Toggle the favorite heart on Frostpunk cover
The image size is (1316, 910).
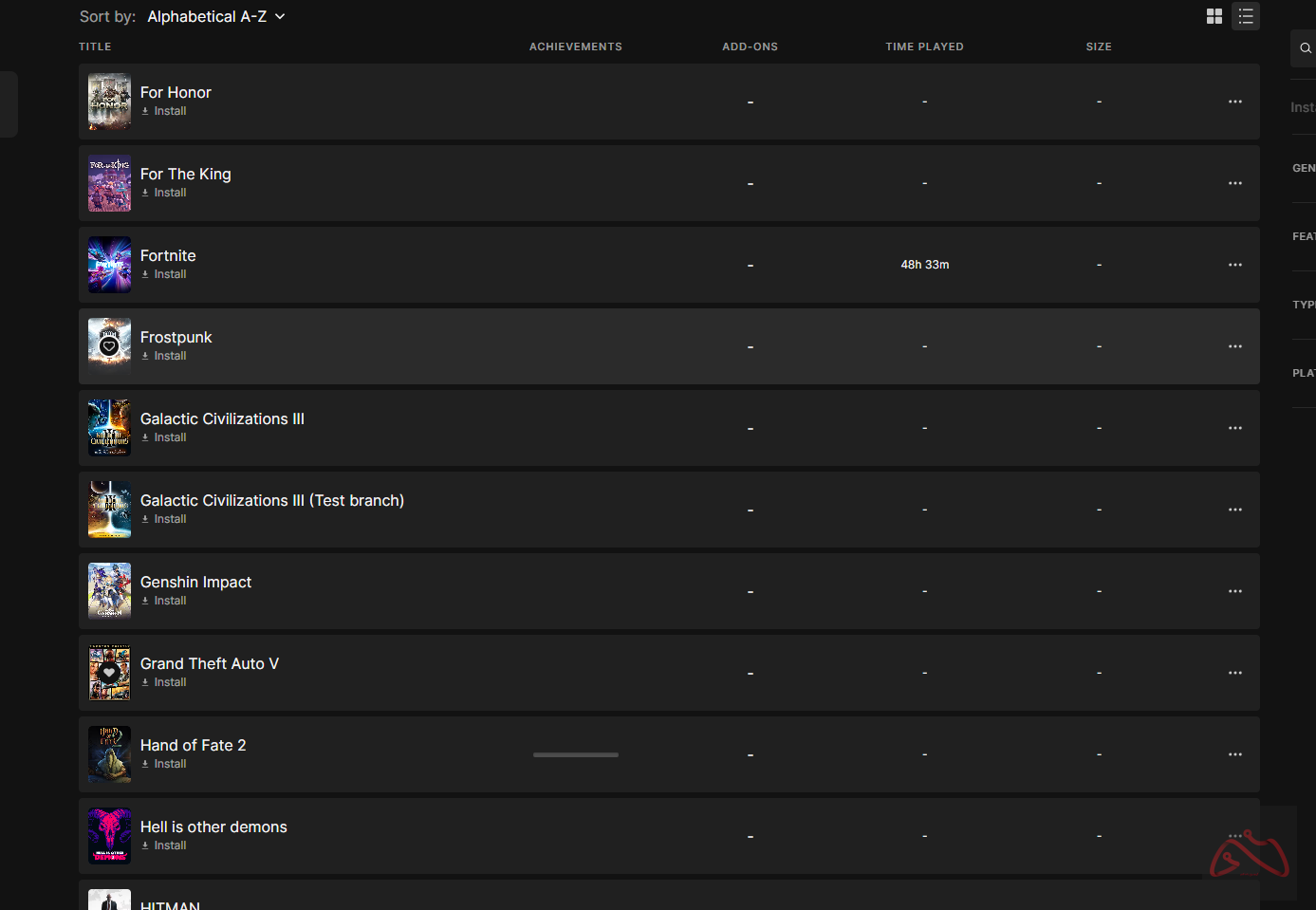109,346
